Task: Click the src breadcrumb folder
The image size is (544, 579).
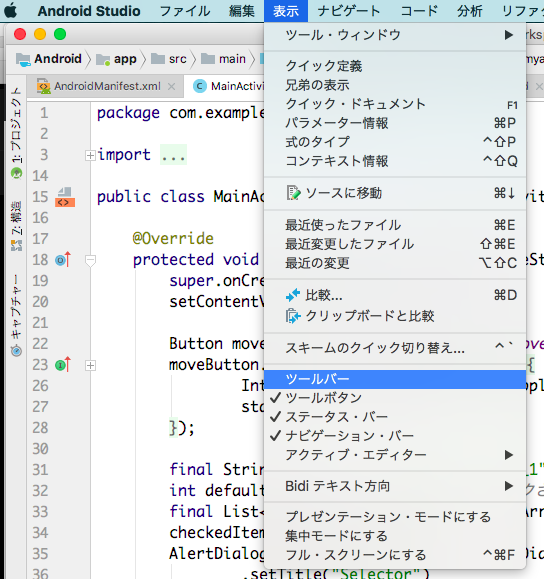Action: click(x=169, y=59)
